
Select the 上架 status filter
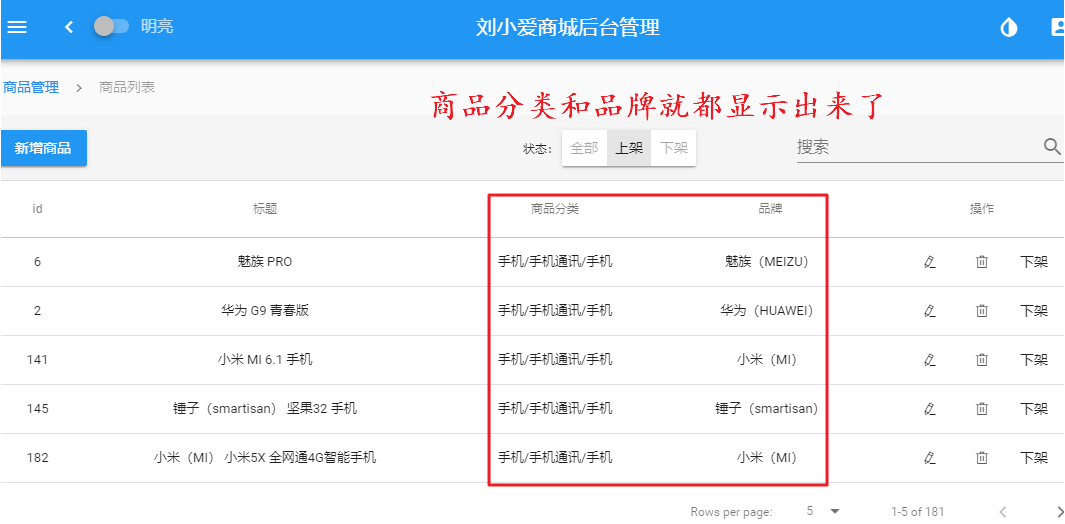click(x=629, y=148)
